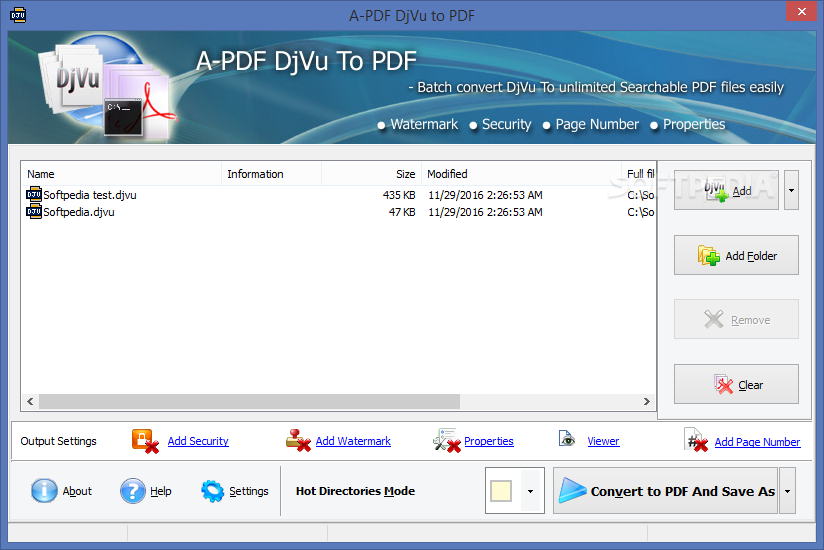Select the Softpedia.djvu file row
This screenshot has width=824, height=550.
(x=338, y=212)
